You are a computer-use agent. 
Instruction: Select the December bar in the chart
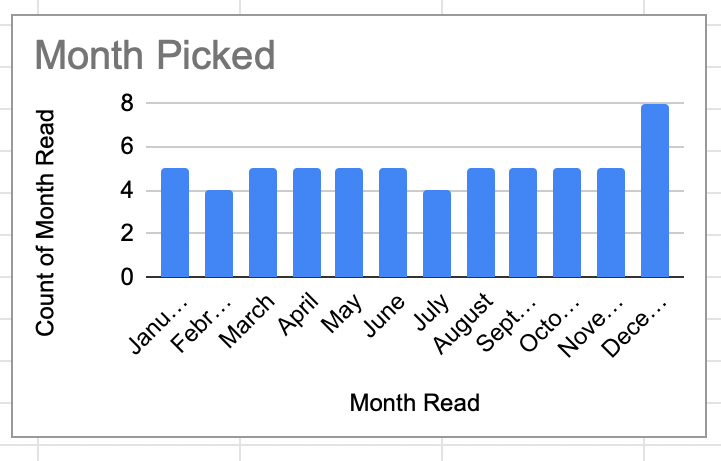point(655,191)
